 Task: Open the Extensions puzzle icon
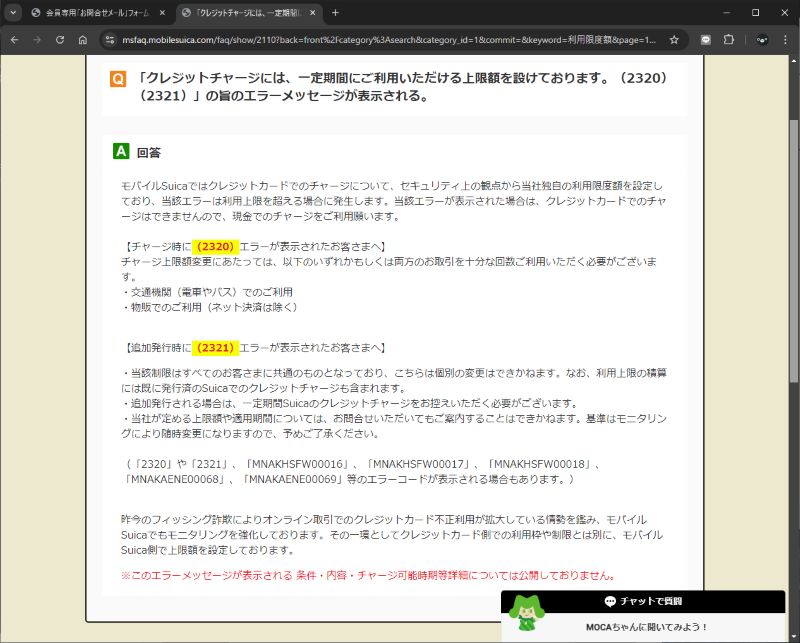point(729,40)
